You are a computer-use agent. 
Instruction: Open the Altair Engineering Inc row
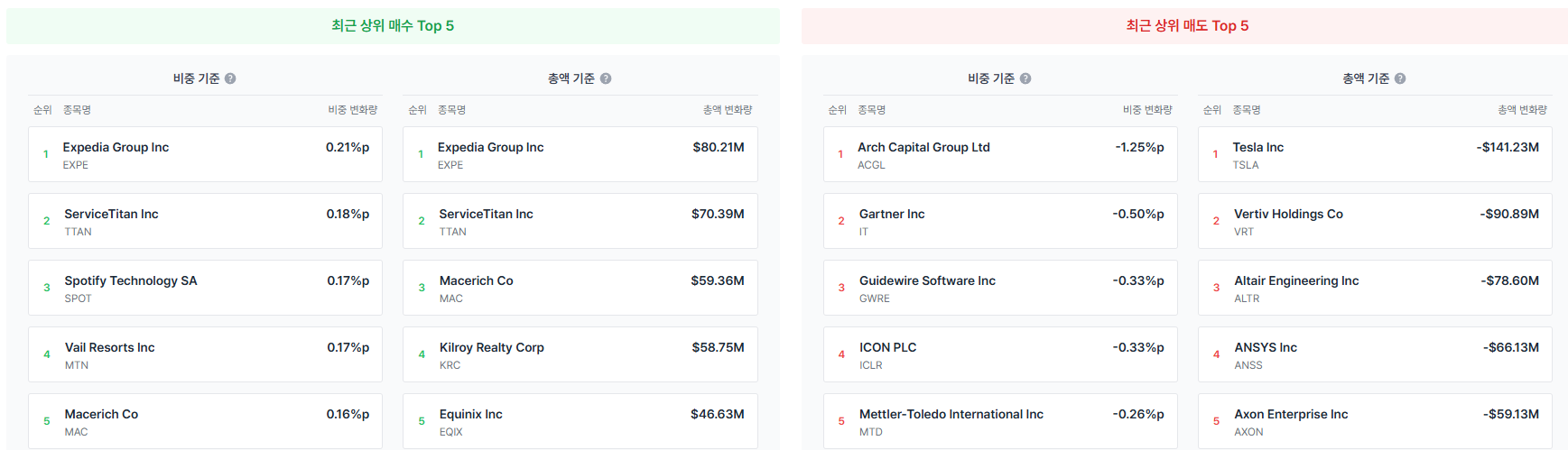click(1375, 288)
